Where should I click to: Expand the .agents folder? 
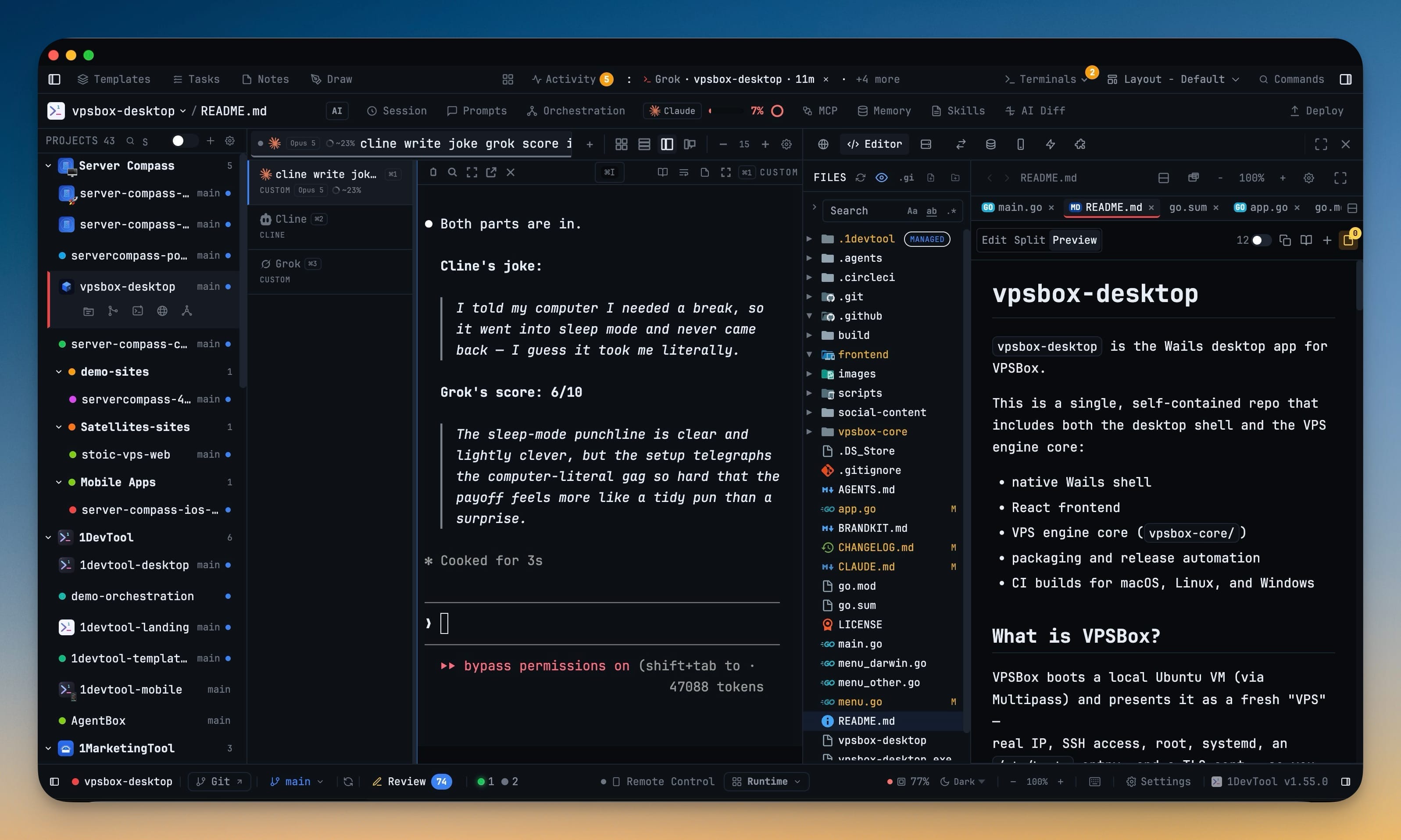[809, 258]
